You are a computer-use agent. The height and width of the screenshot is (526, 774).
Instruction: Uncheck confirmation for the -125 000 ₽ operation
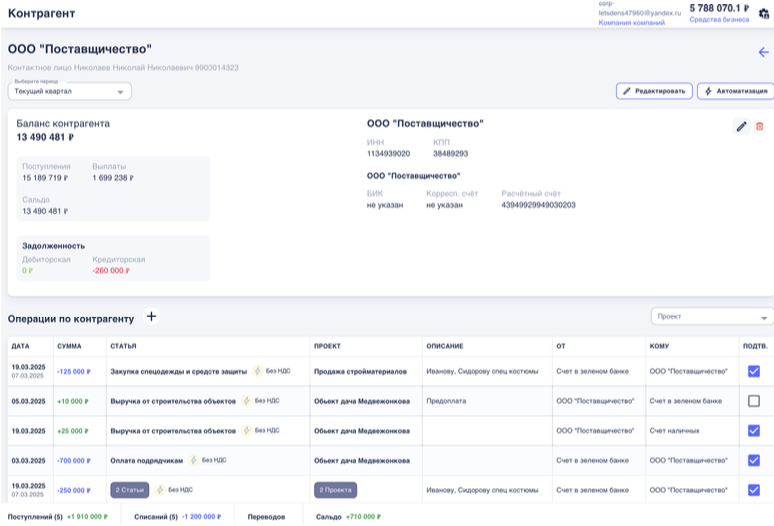tap(754, 371)
